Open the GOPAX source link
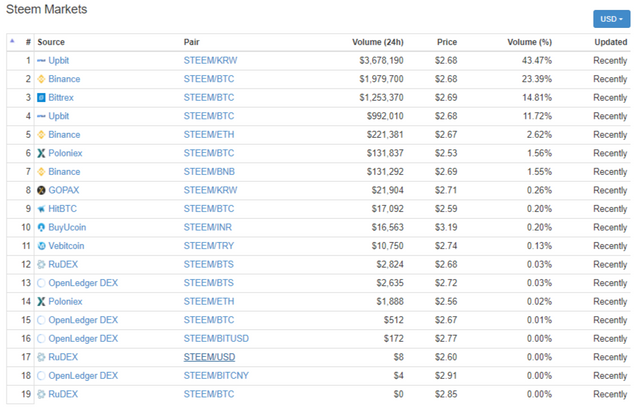 tap(64, 190)
